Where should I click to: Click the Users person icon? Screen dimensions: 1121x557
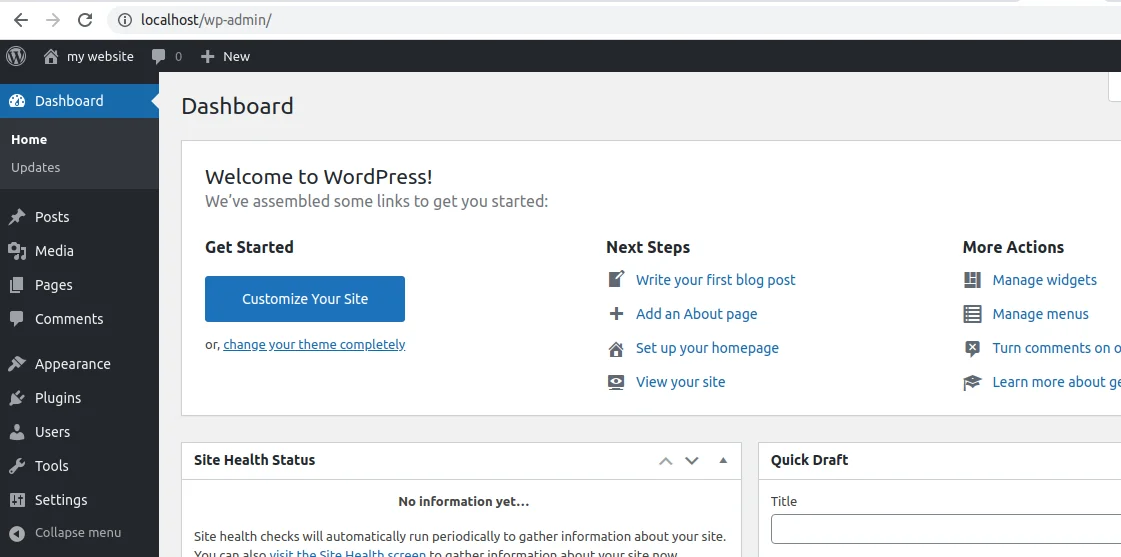(x=17, y=432)
